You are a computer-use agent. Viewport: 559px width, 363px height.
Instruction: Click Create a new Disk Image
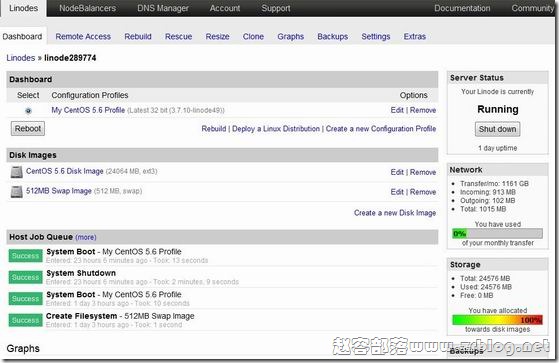(395, 213)
